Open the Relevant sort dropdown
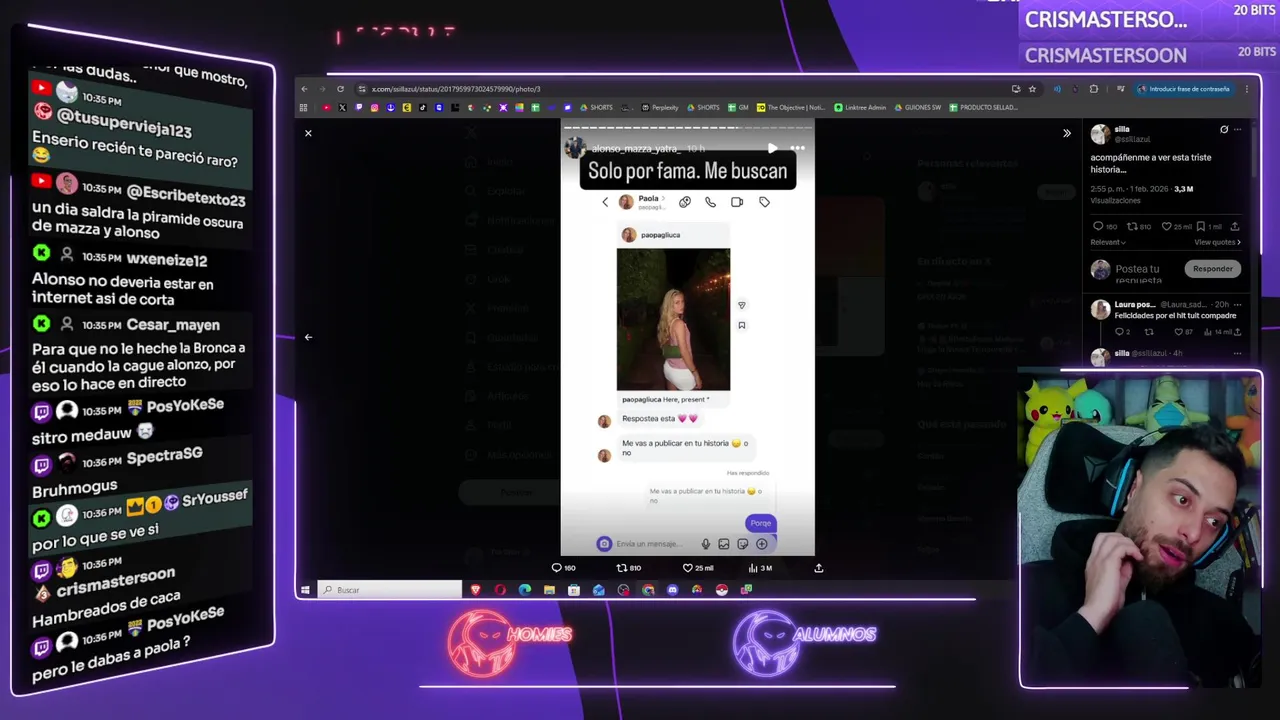Image resolution: width=1280 pixels, height=720 pixels. pos(1108,242)
